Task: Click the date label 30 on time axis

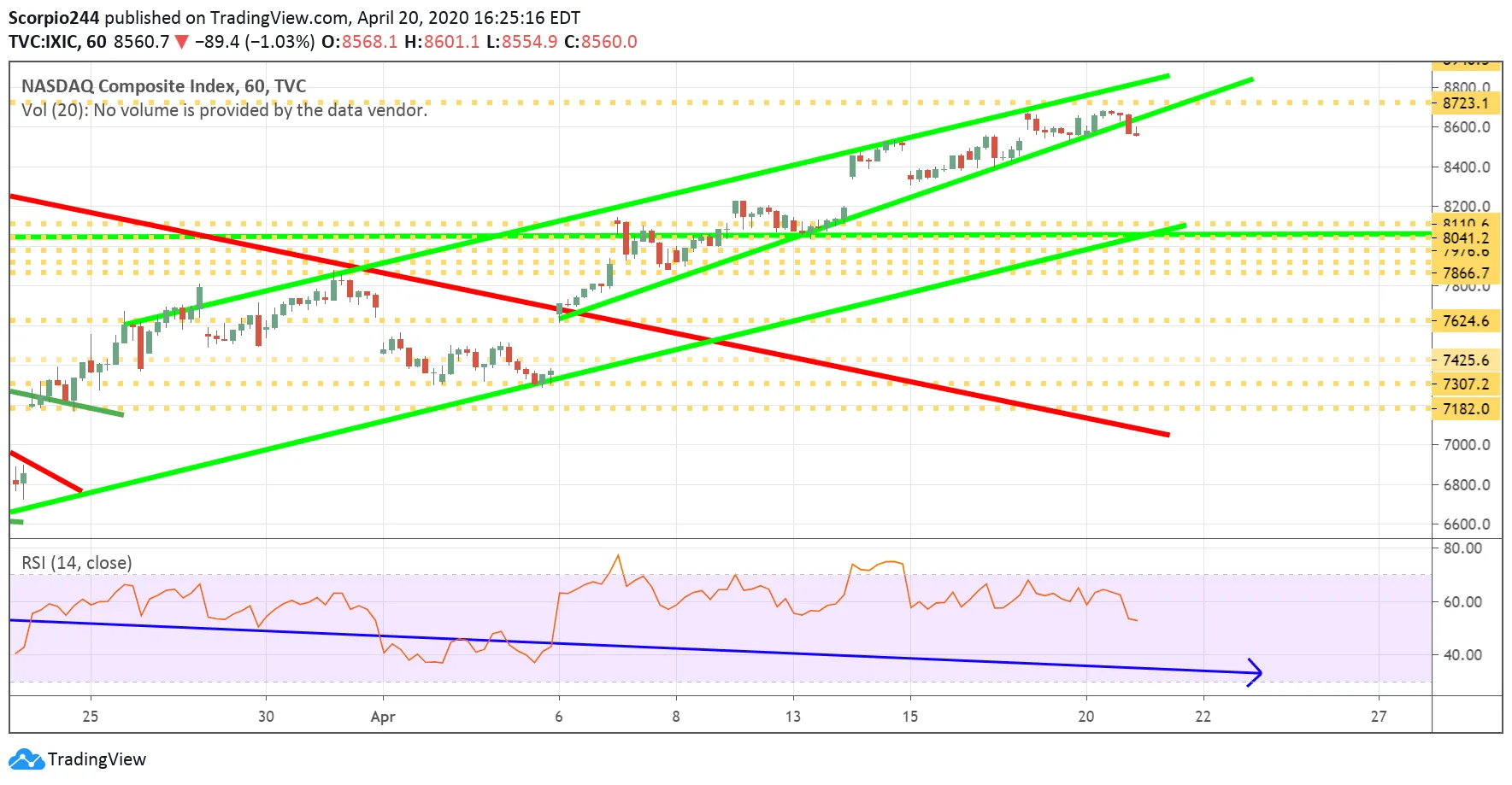Action: pyautogui.click(x=266, y=717)
